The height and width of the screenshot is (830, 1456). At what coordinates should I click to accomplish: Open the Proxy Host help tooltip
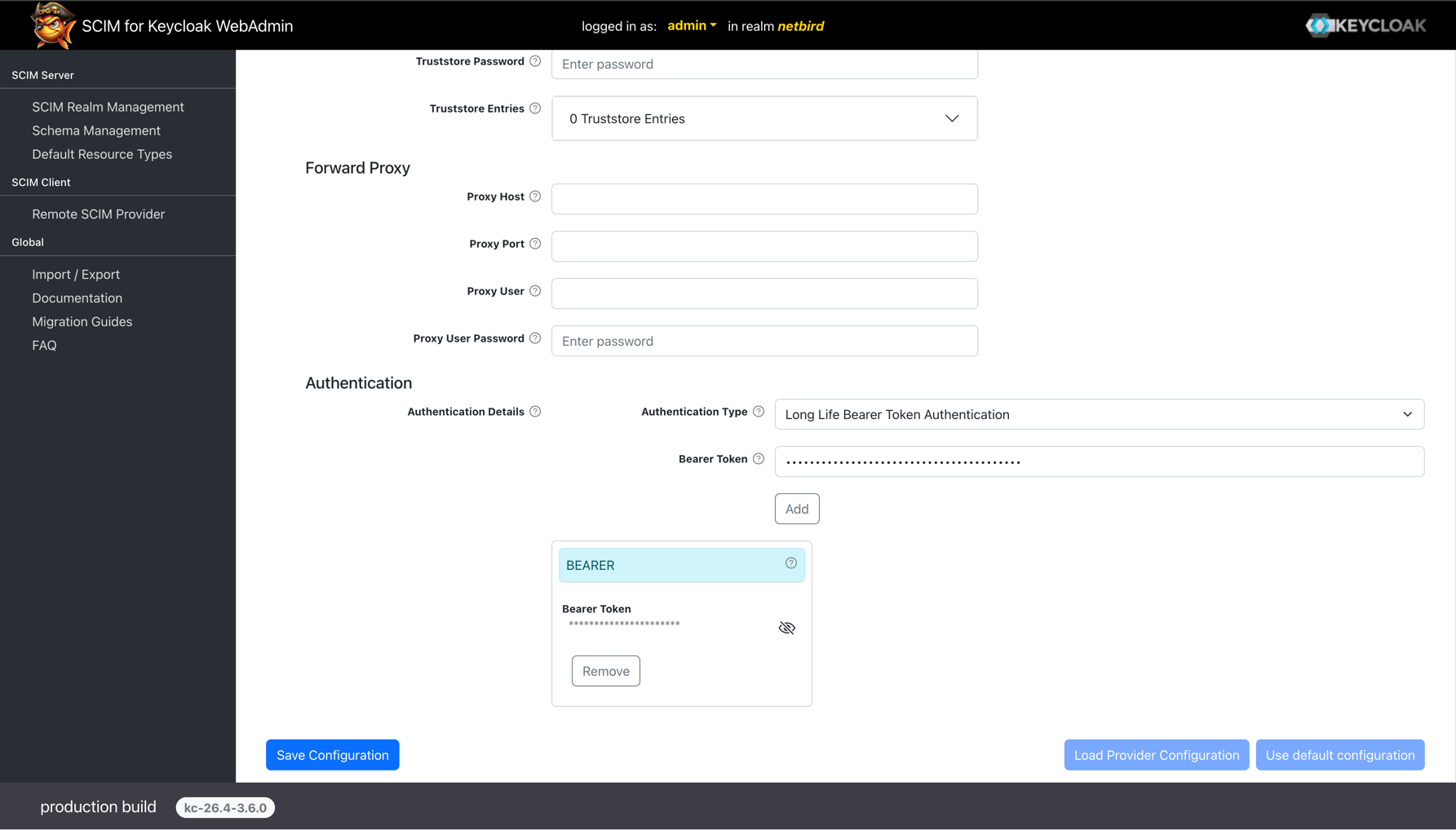535,196
